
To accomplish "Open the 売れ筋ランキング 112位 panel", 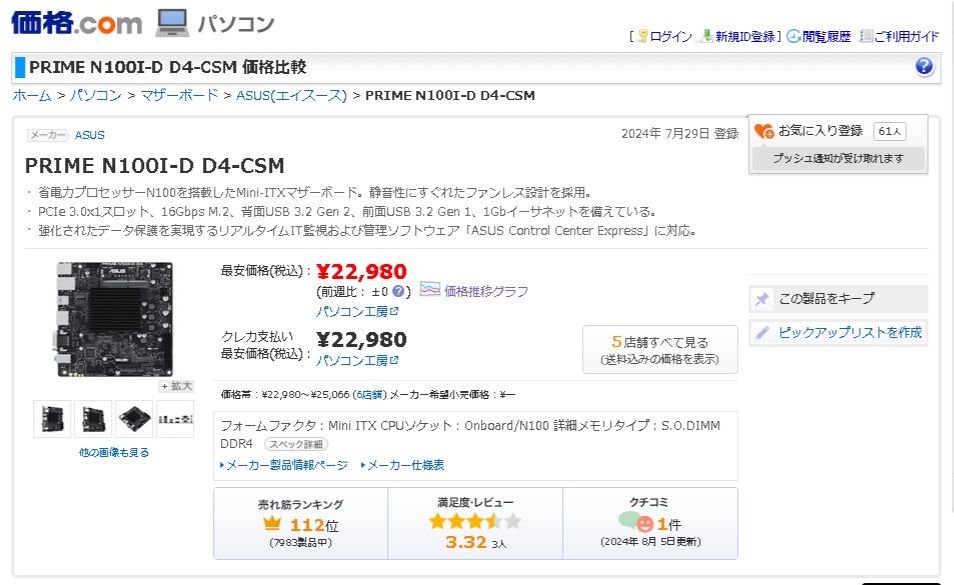I will pyautogui.click(x=300, y=523).
